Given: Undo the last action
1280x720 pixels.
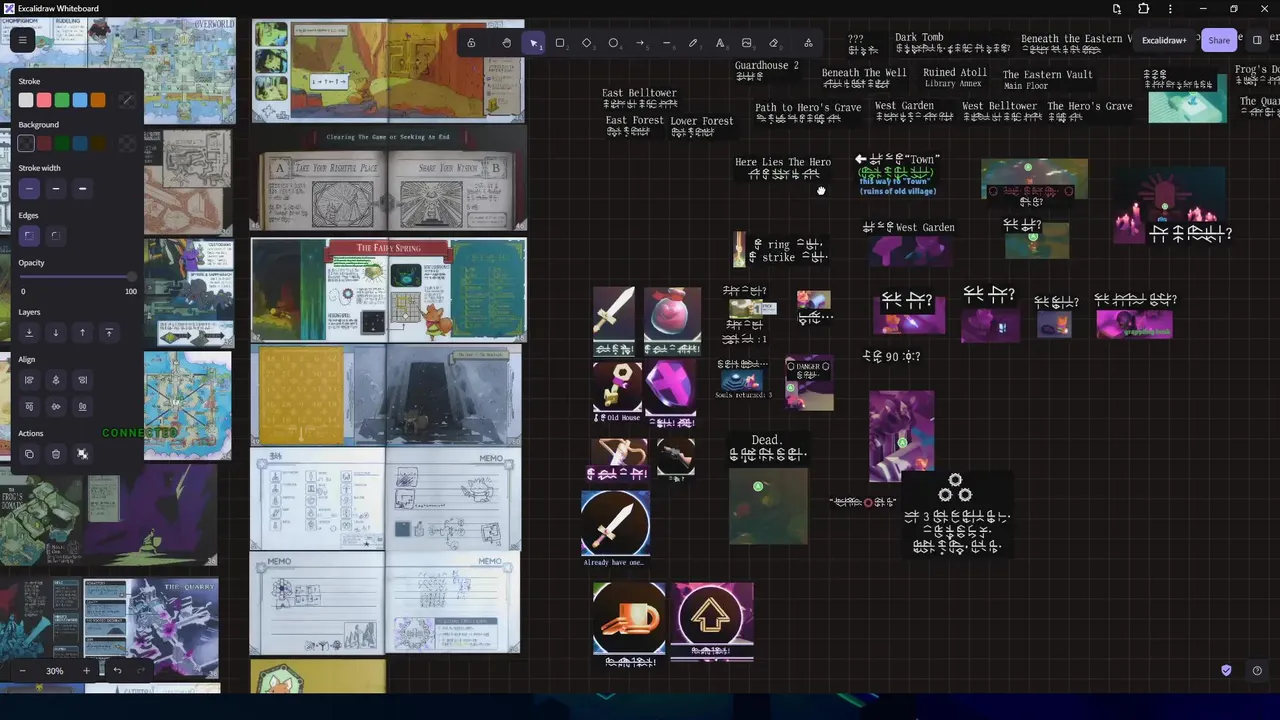Looking at the screenshot, I should 117,671.
